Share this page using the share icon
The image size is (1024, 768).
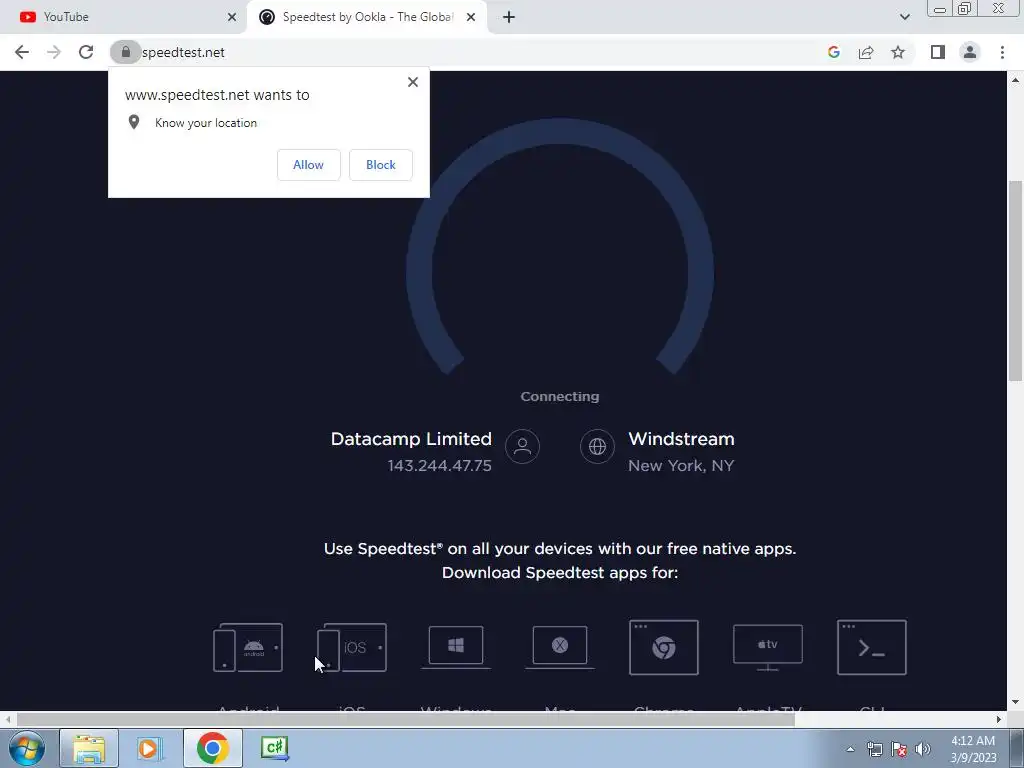click(x=866, y=52)
